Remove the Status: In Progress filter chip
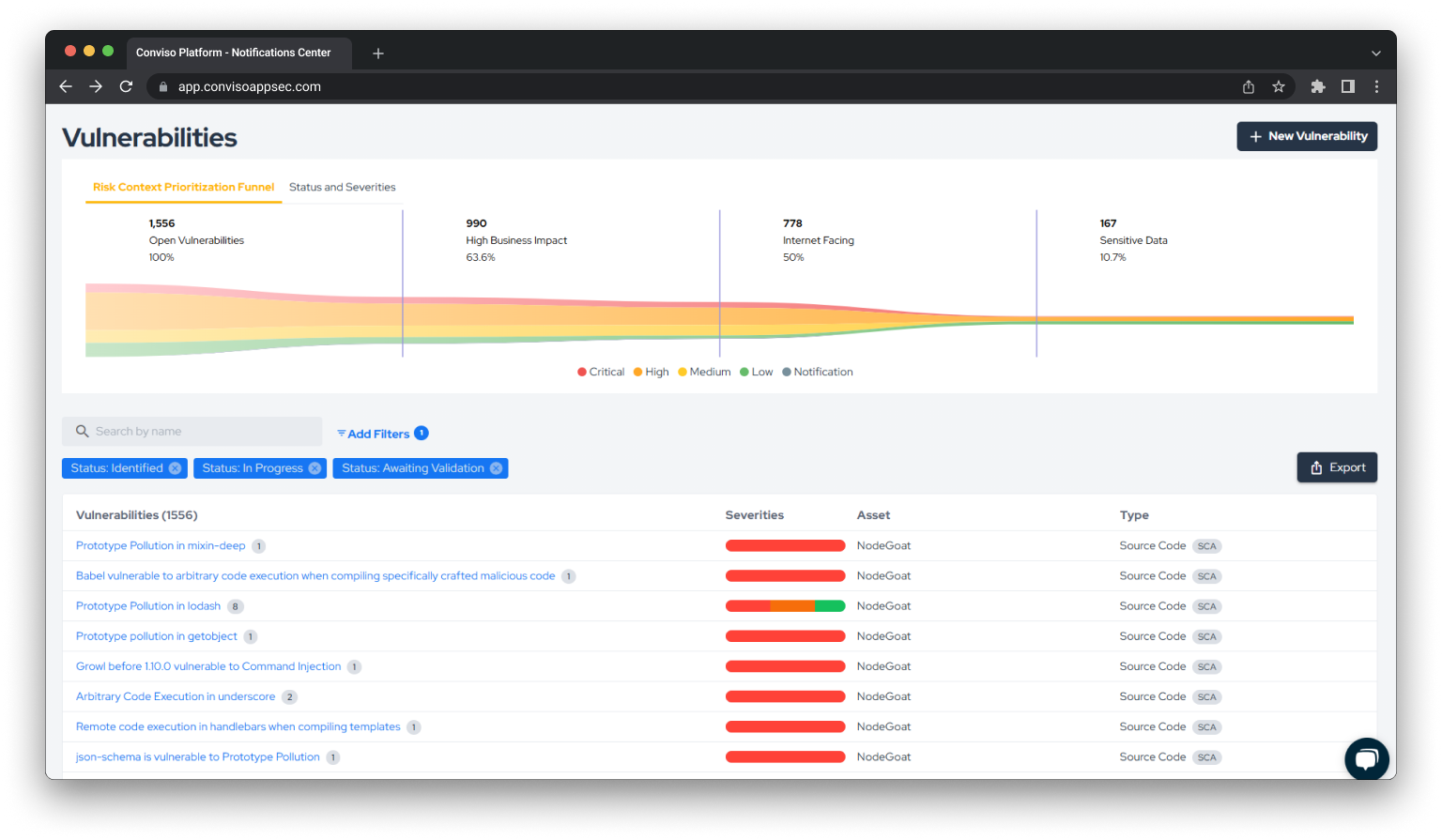Image resolution: width=1442 pixels, height=840 pixels. pyautogui.click(x=314, y=468)
